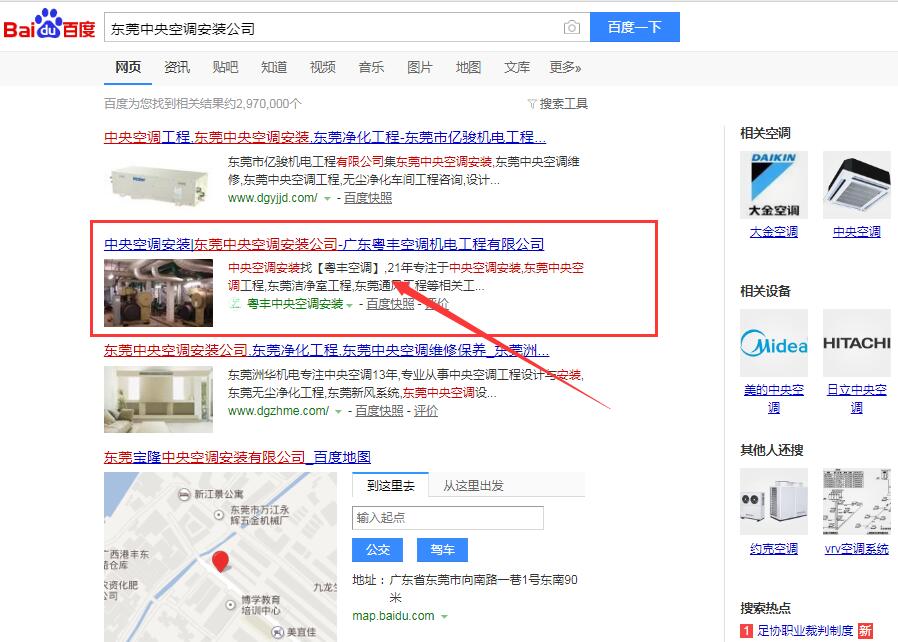Screen dimensions: 898x642
Task: Click the red map location pin
Action: pyautogui.click(x=220, y=562)
